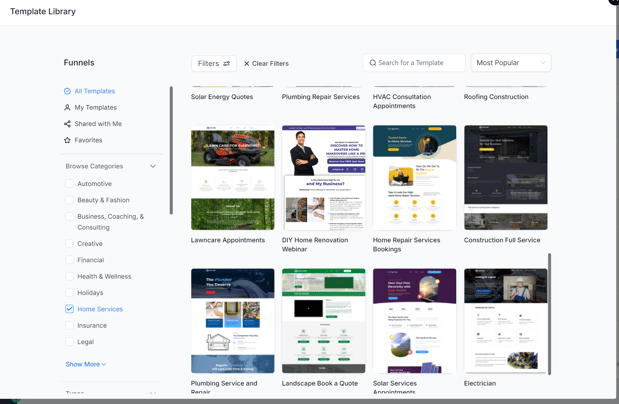Click the Shared with Me share icon
Viewport: 619px width, 404px height.
[67, 124]
